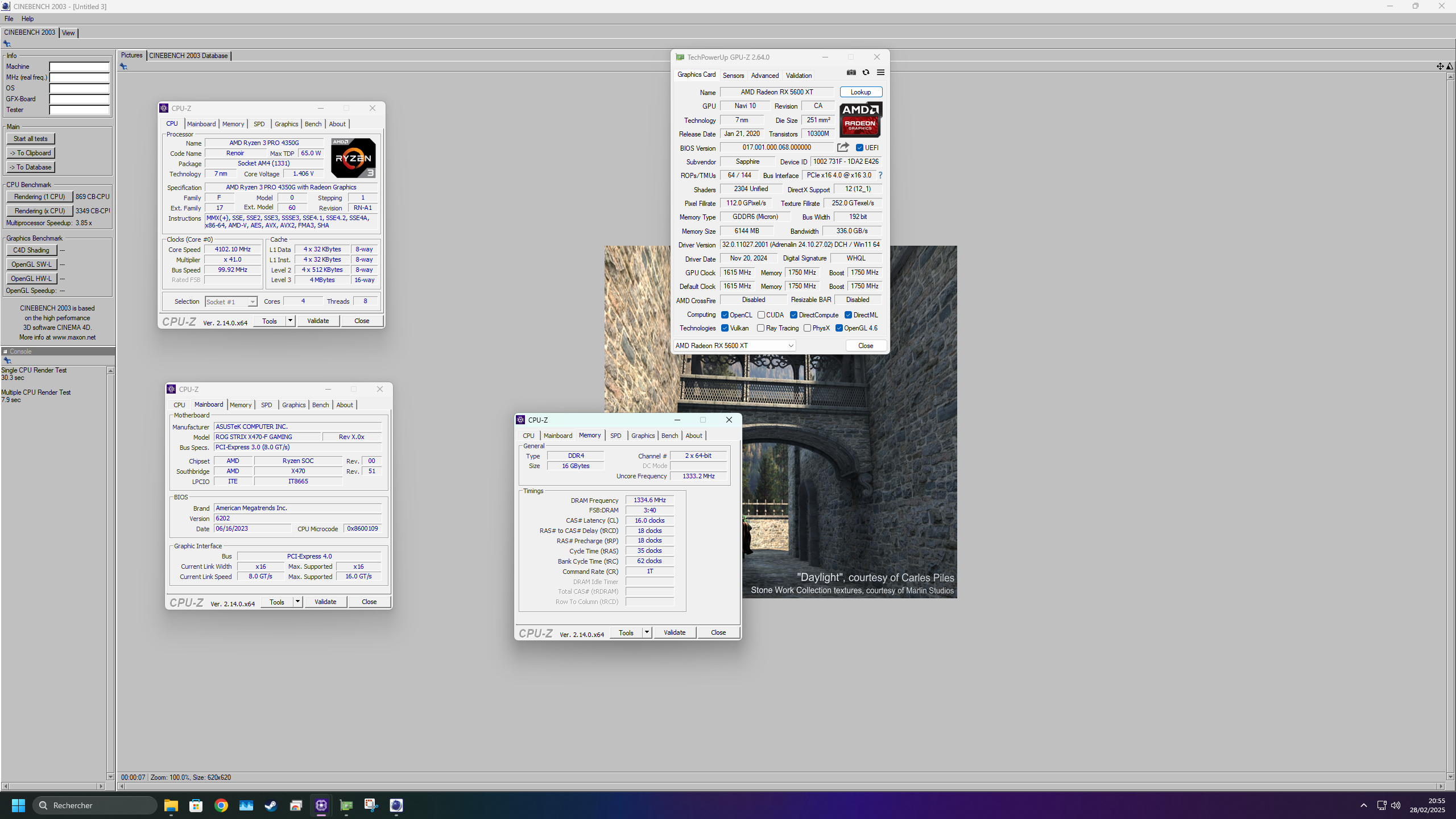Switch to CPU-Z via taskbar icon
The image size is (1456, 819).
pyautogui.click(x=321, y=805)
